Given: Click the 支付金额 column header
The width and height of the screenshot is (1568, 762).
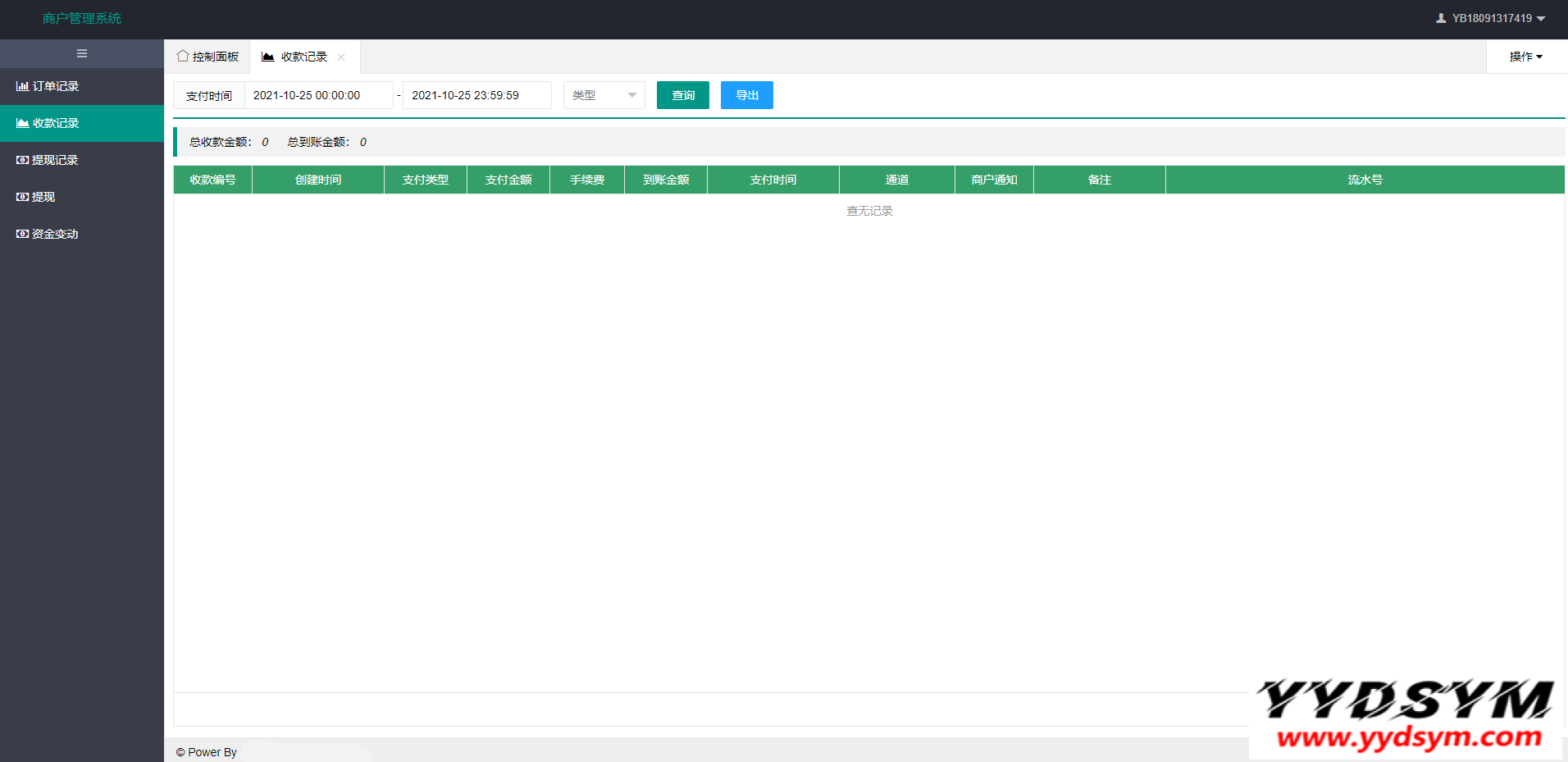Looking at the screenshot, I should coord(508,180).
